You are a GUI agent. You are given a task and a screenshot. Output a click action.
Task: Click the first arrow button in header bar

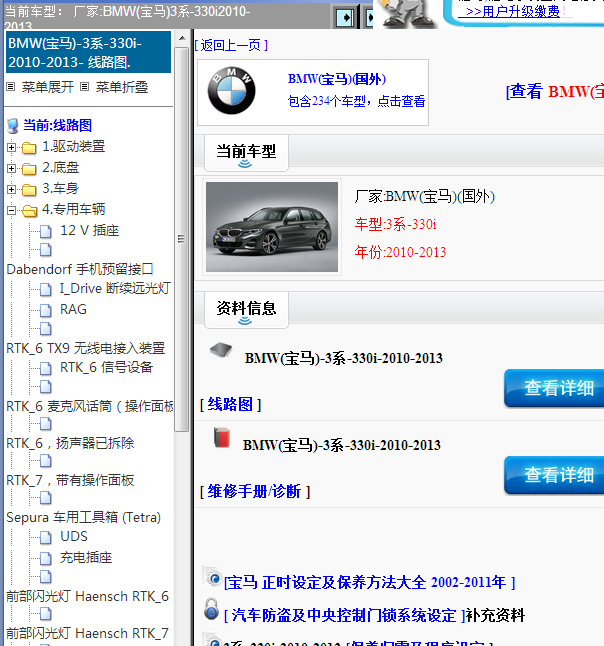point(345,18)
